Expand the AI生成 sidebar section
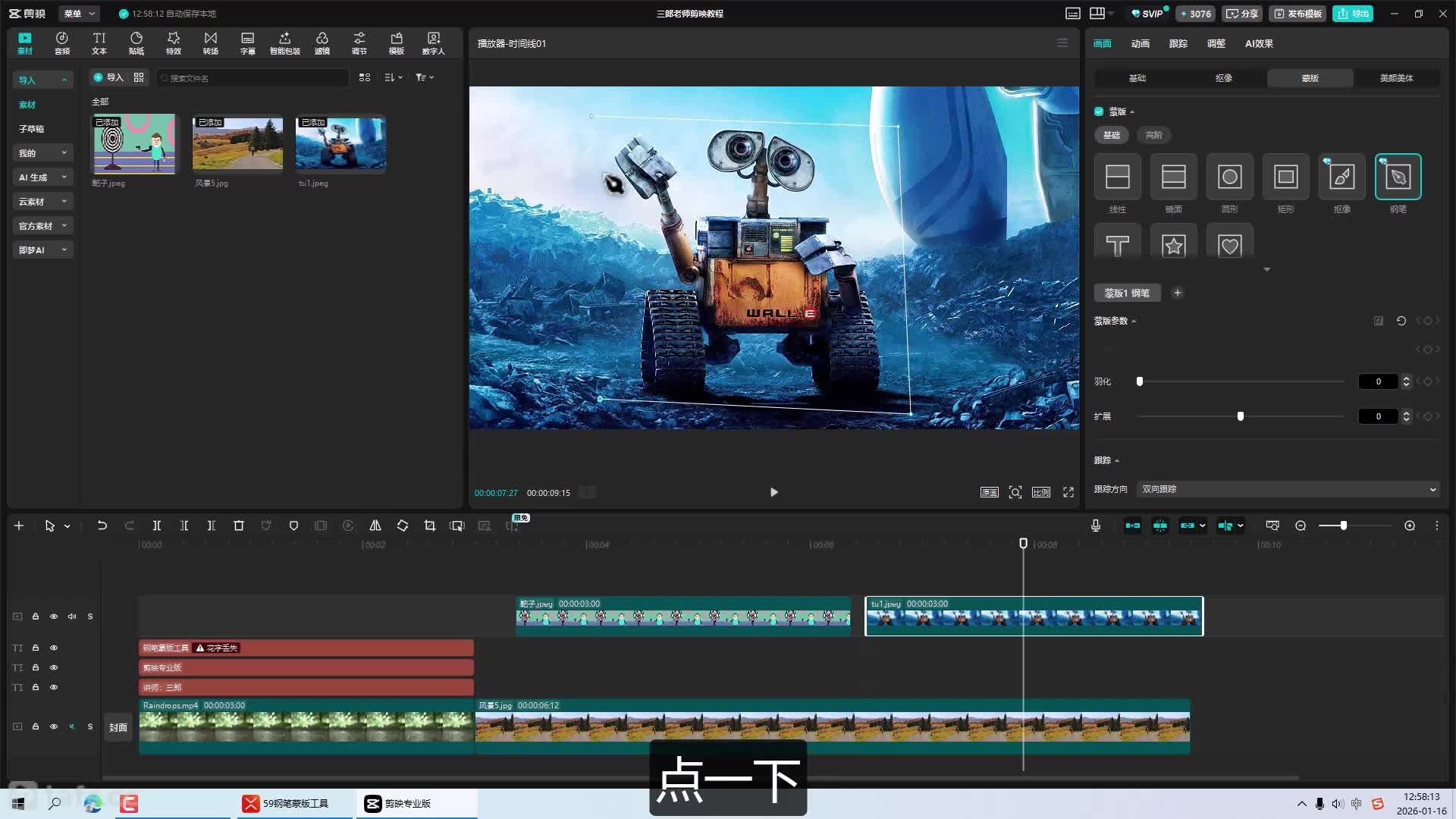1456x819 pixels. (x=42, y=177)
